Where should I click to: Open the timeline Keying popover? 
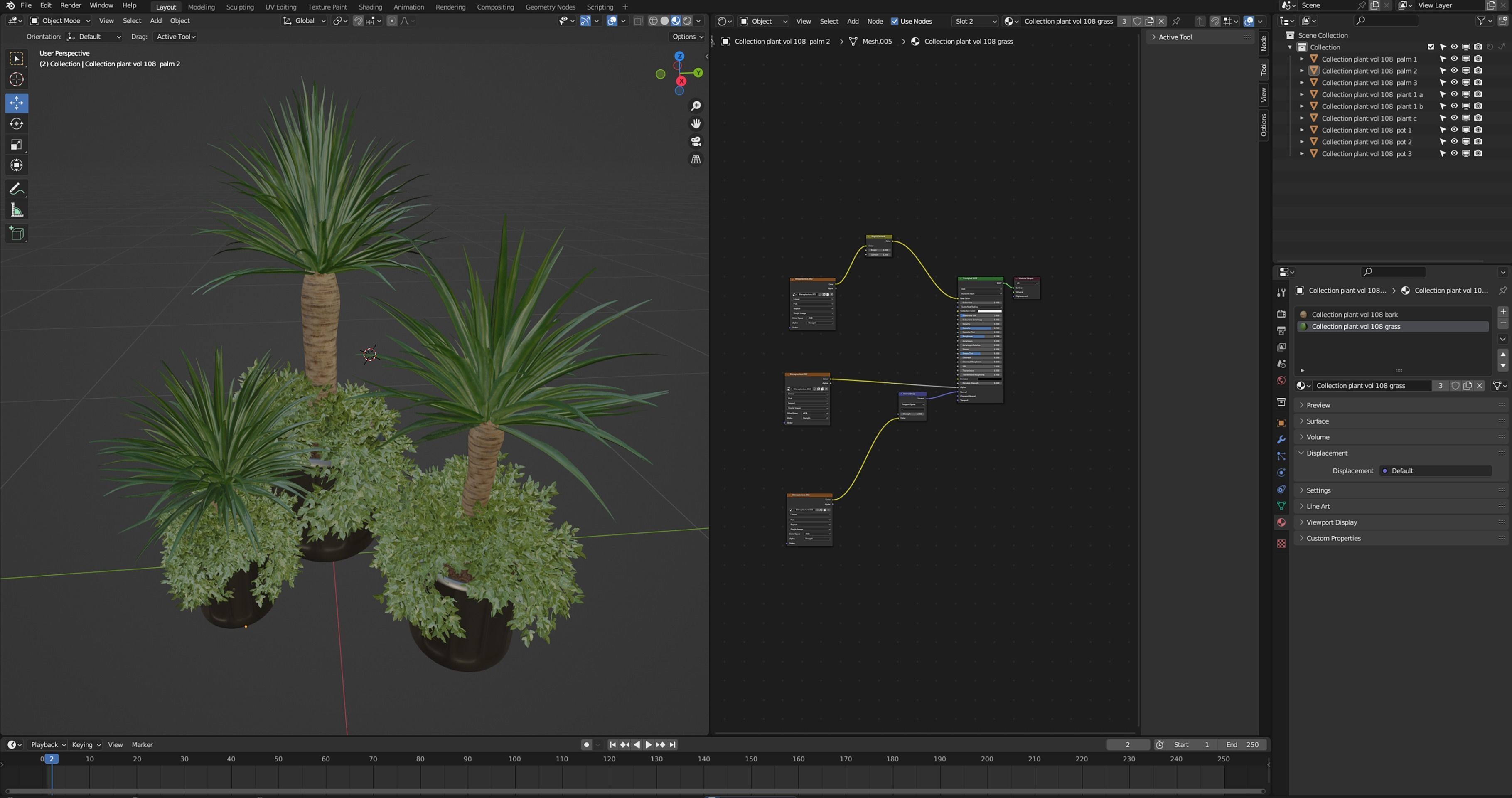(86, 744)
